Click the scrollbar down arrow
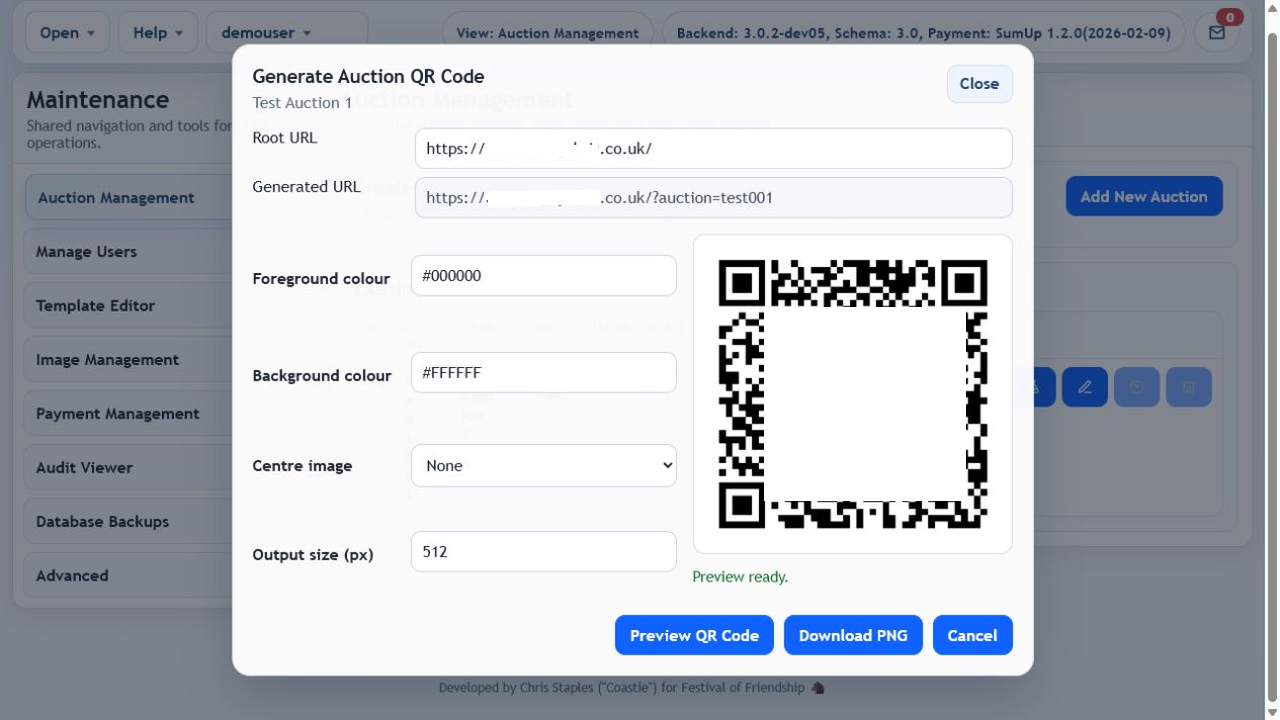The height and width of the screenshot is (720, 1280). pyautogui.click(x=1272, y=712)
